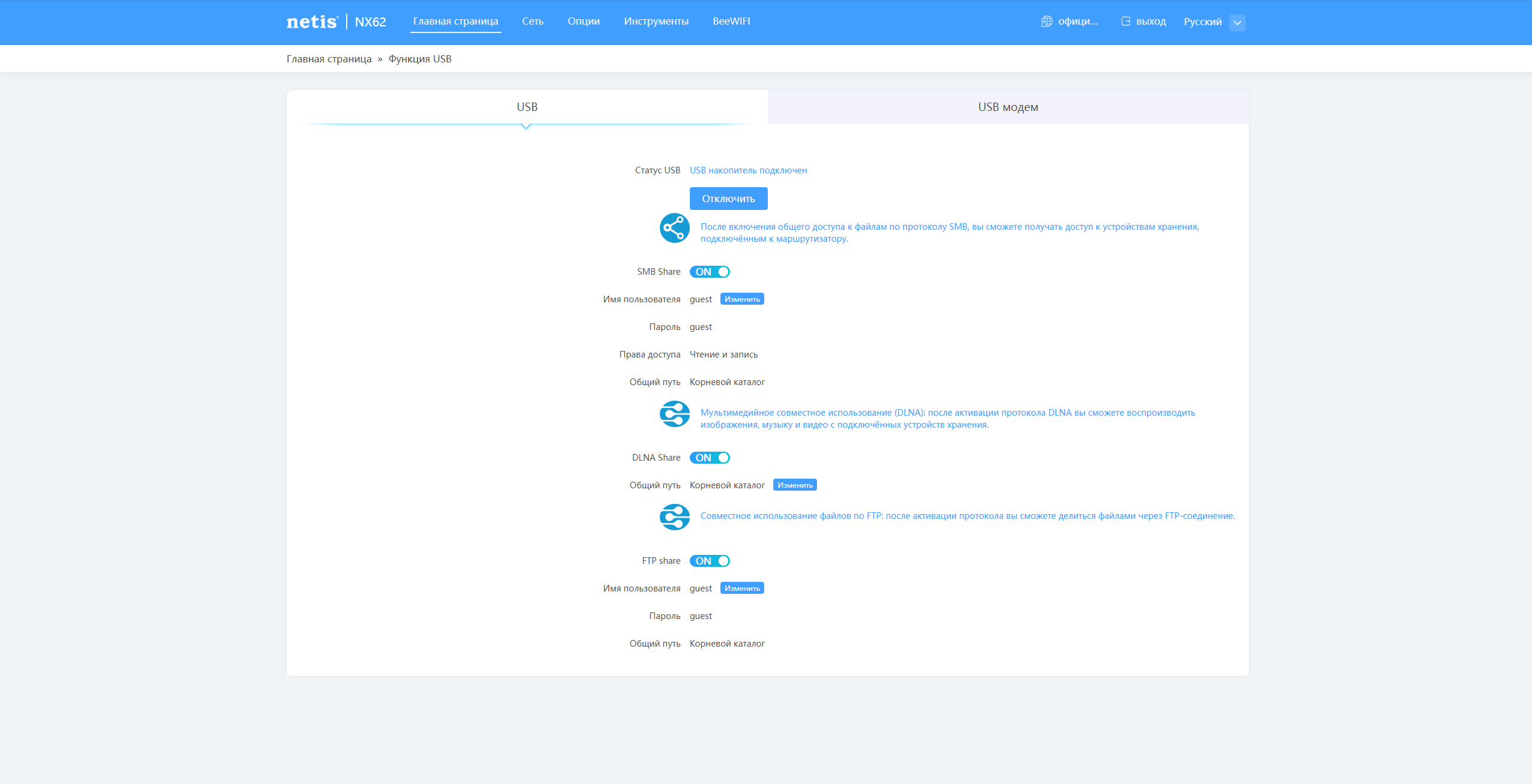Open the офици... official site link

(x=1077, y=22)
